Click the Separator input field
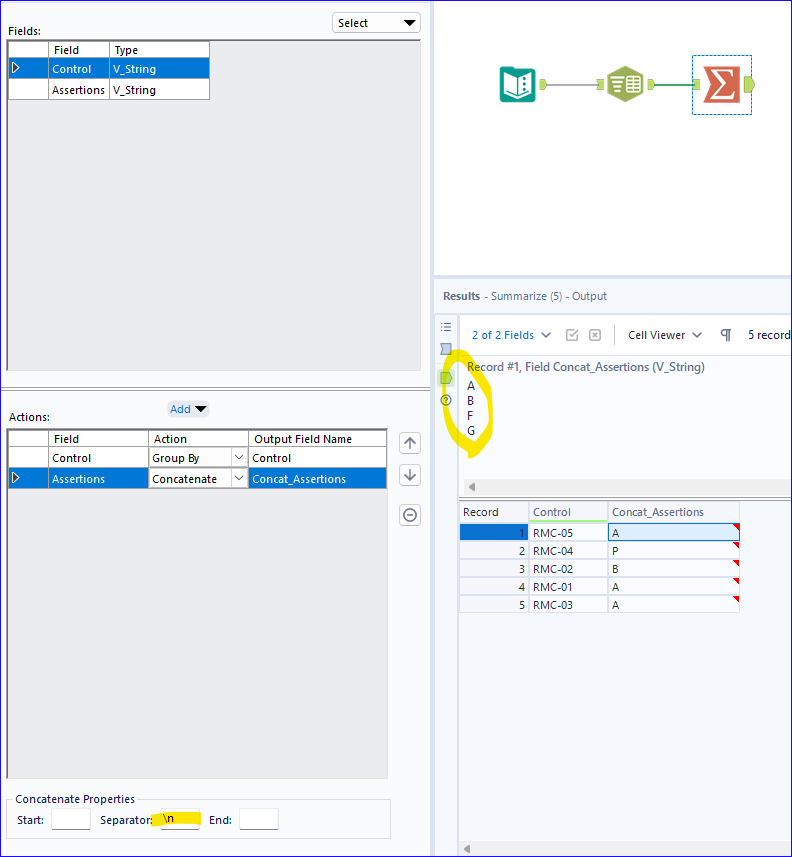This screenshot has height=857, width=792. [x=180, y=819]
